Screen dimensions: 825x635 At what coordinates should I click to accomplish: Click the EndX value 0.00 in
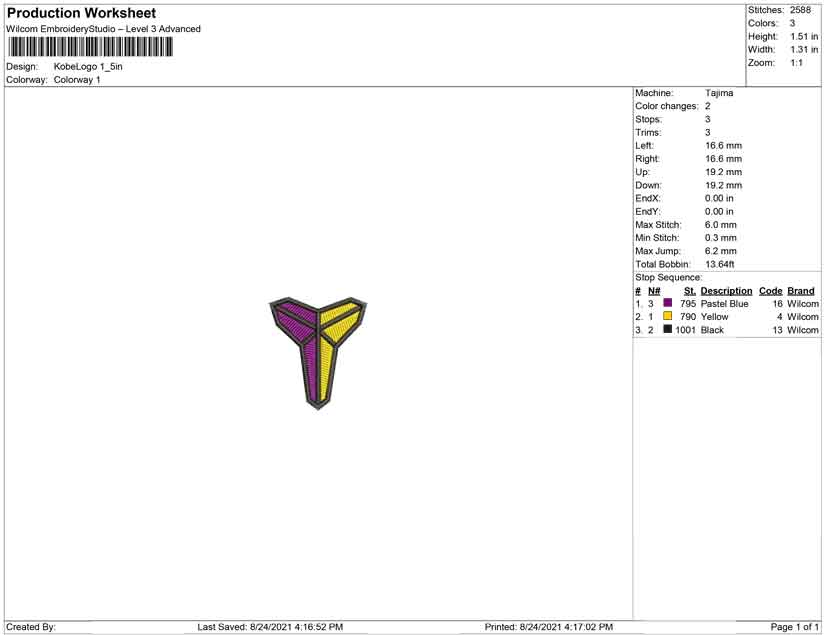coord(719,198)
